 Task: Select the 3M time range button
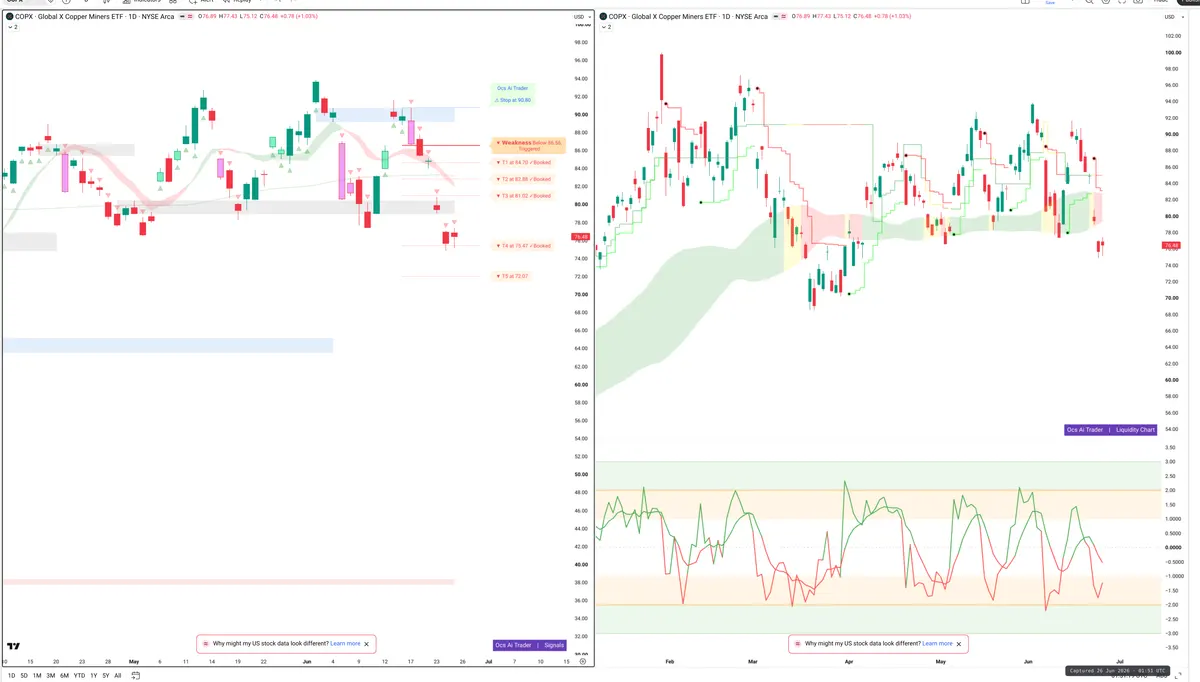[51, 676]
